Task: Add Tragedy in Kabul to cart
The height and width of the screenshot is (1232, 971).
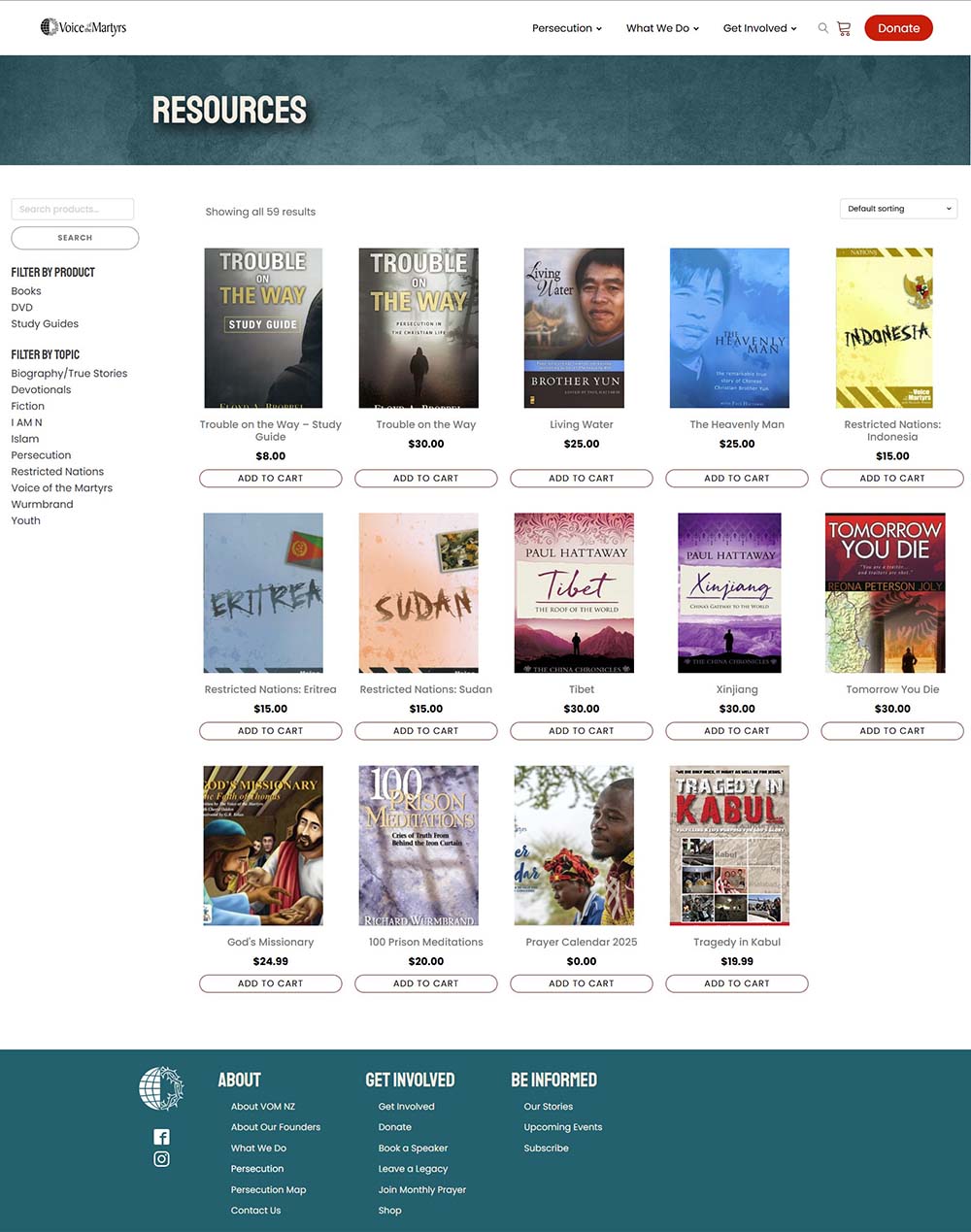Action: (x=737, y=983)
